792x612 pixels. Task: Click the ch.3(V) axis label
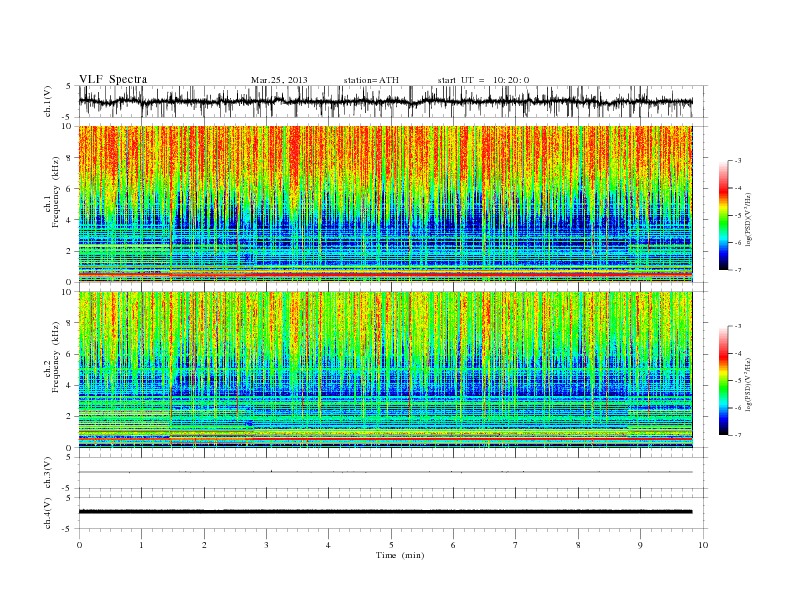pos(48,472)
